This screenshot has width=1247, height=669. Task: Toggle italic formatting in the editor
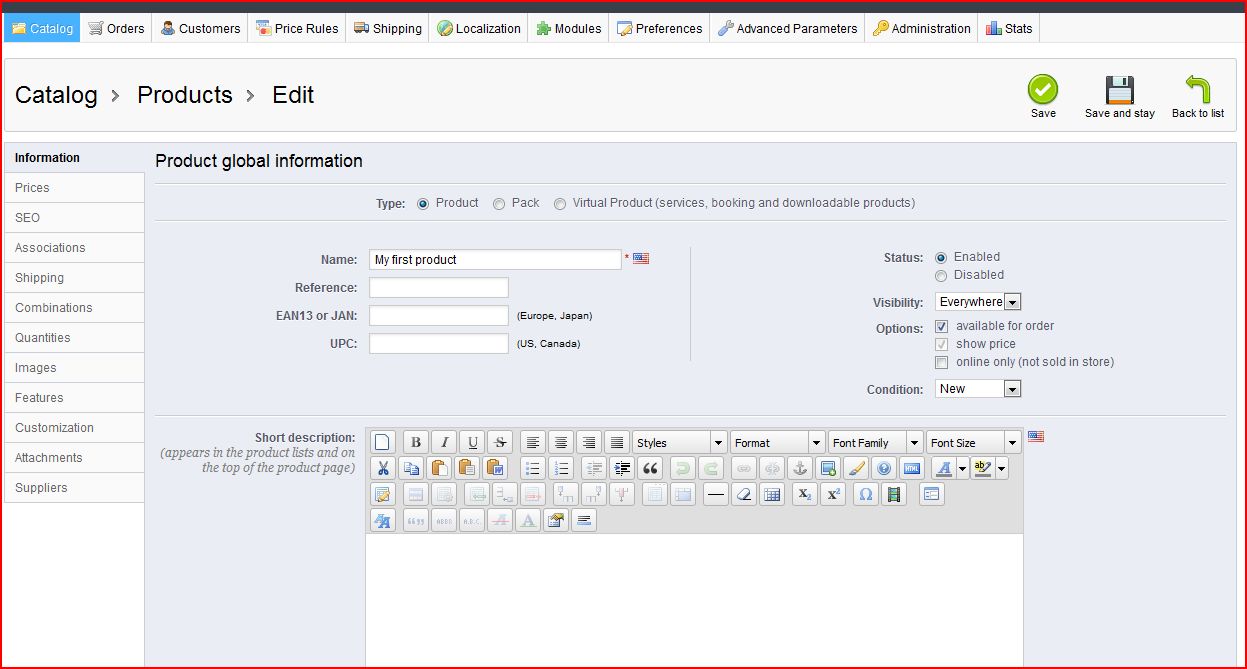pos(444,442)
